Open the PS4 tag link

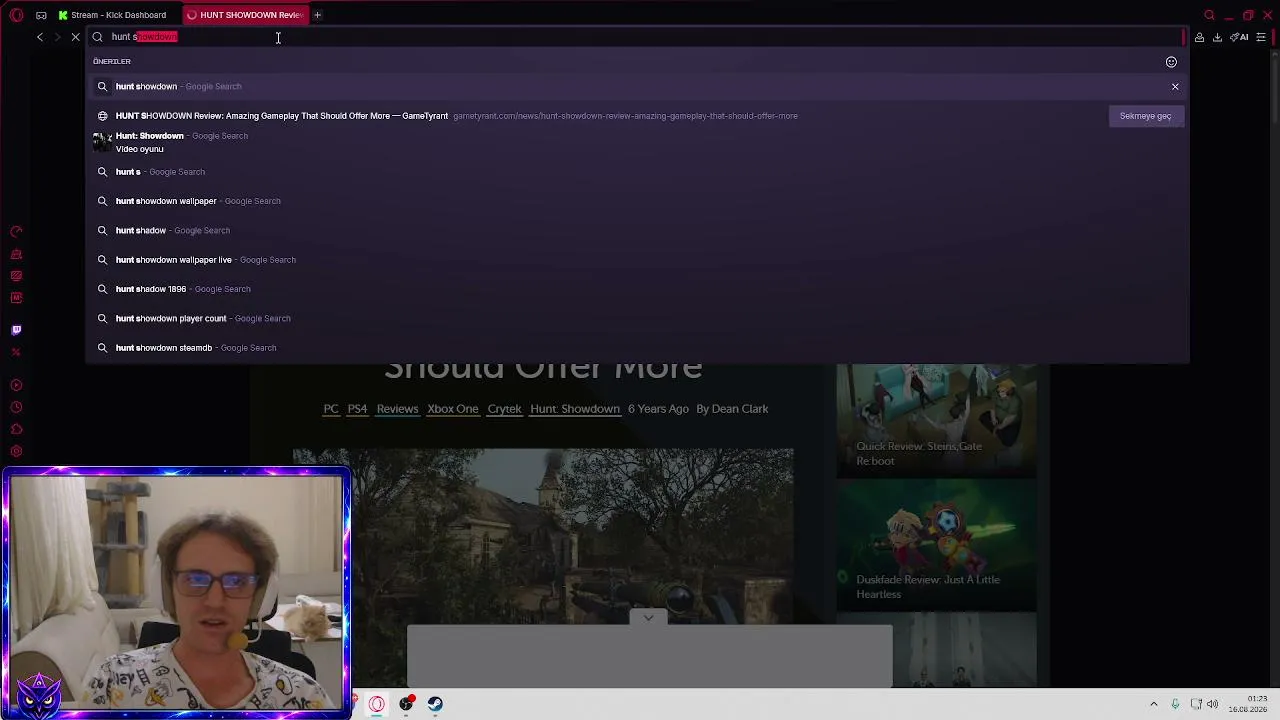(357, 409)
